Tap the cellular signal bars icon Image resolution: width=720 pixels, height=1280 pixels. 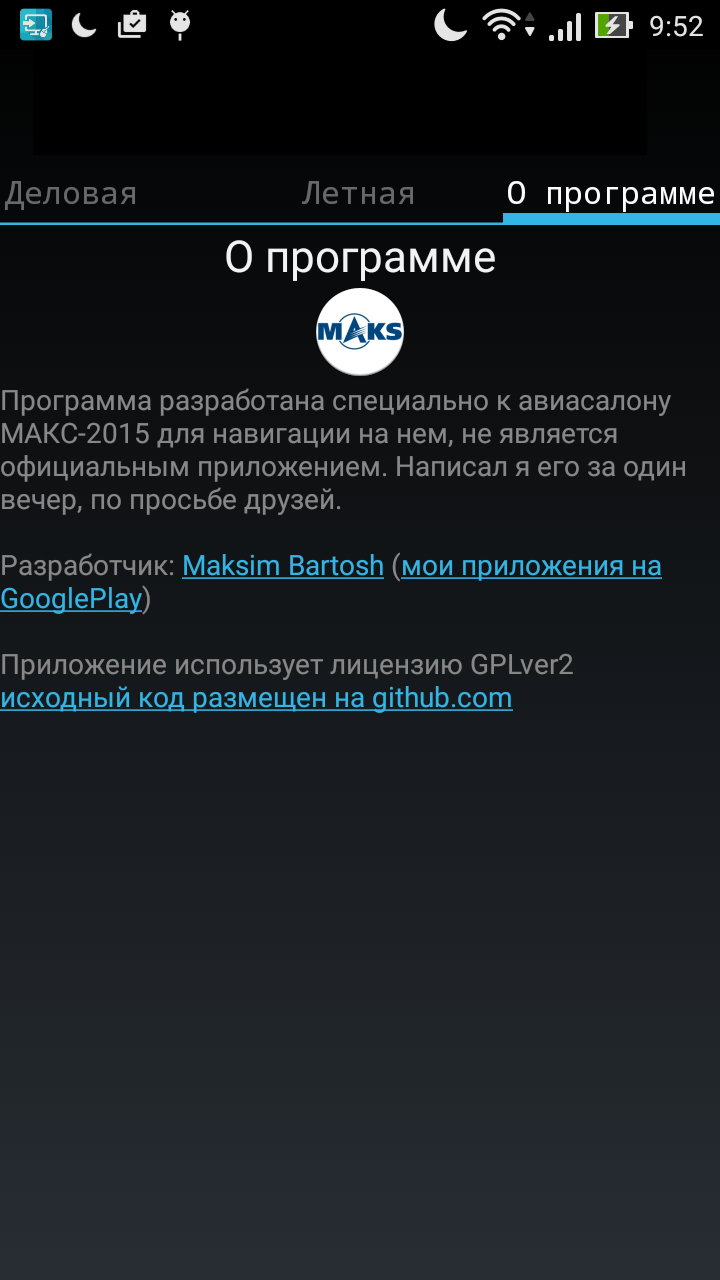pyautogui.click(x=565, y=26)
